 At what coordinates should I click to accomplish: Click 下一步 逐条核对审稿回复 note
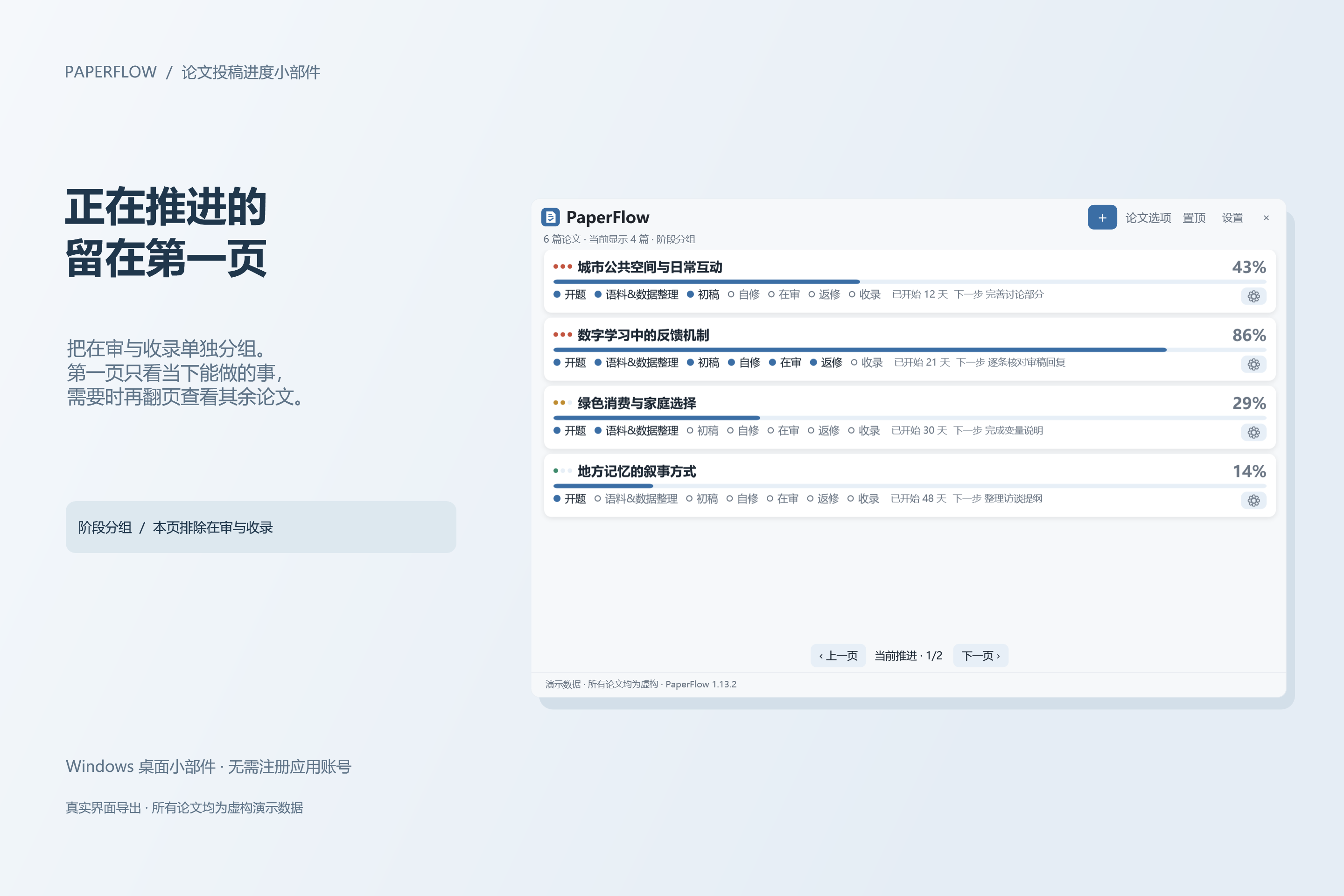tap(1011, 362)
